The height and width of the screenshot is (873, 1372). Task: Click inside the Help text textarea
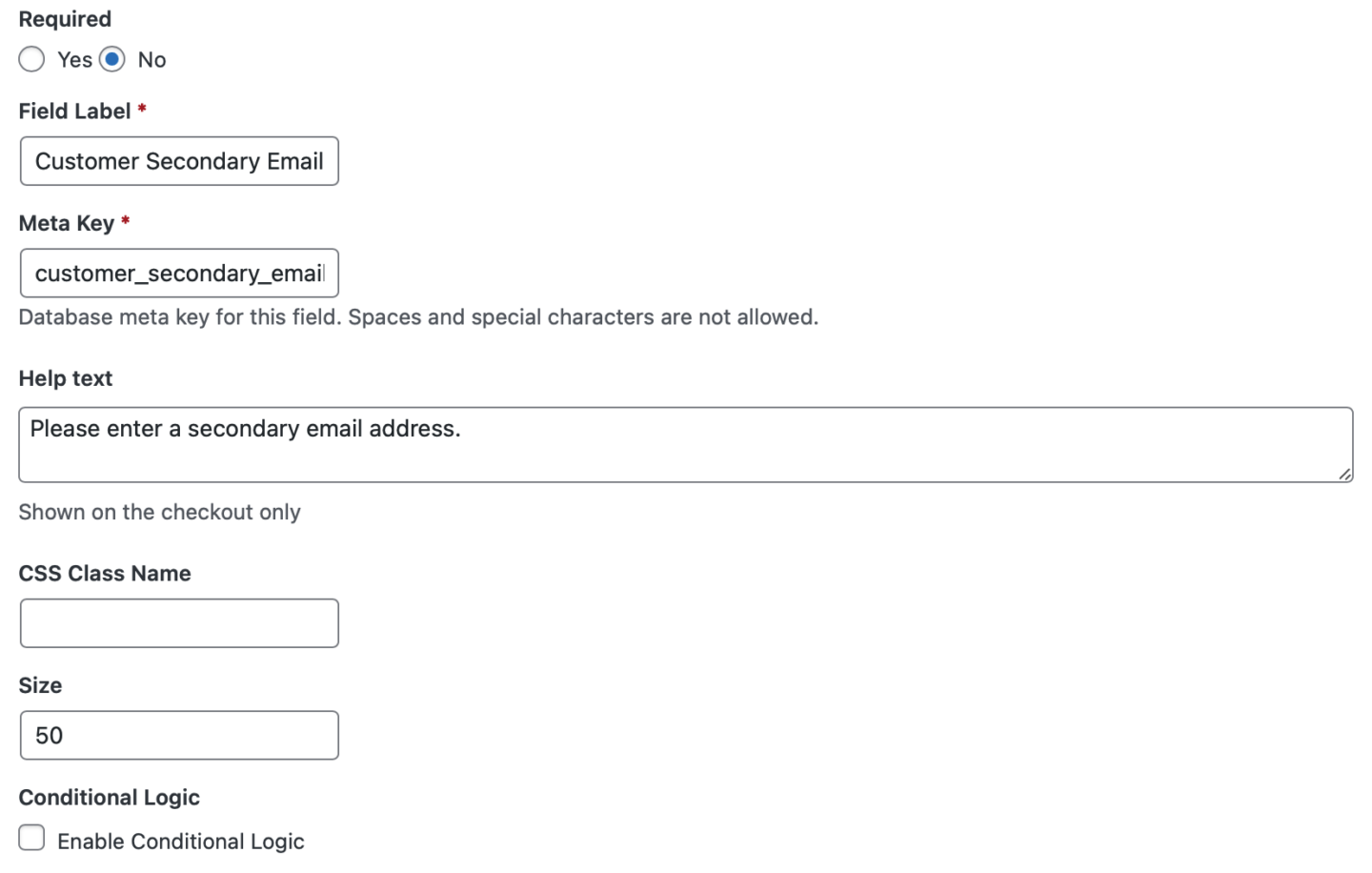click(667, 443)
